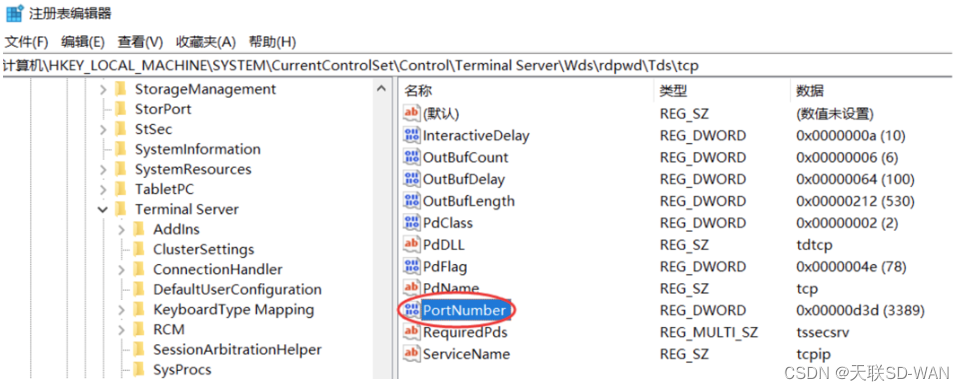Expand the AddIns subkey
The width and height of the screenshot is (964, 391).
121,230
